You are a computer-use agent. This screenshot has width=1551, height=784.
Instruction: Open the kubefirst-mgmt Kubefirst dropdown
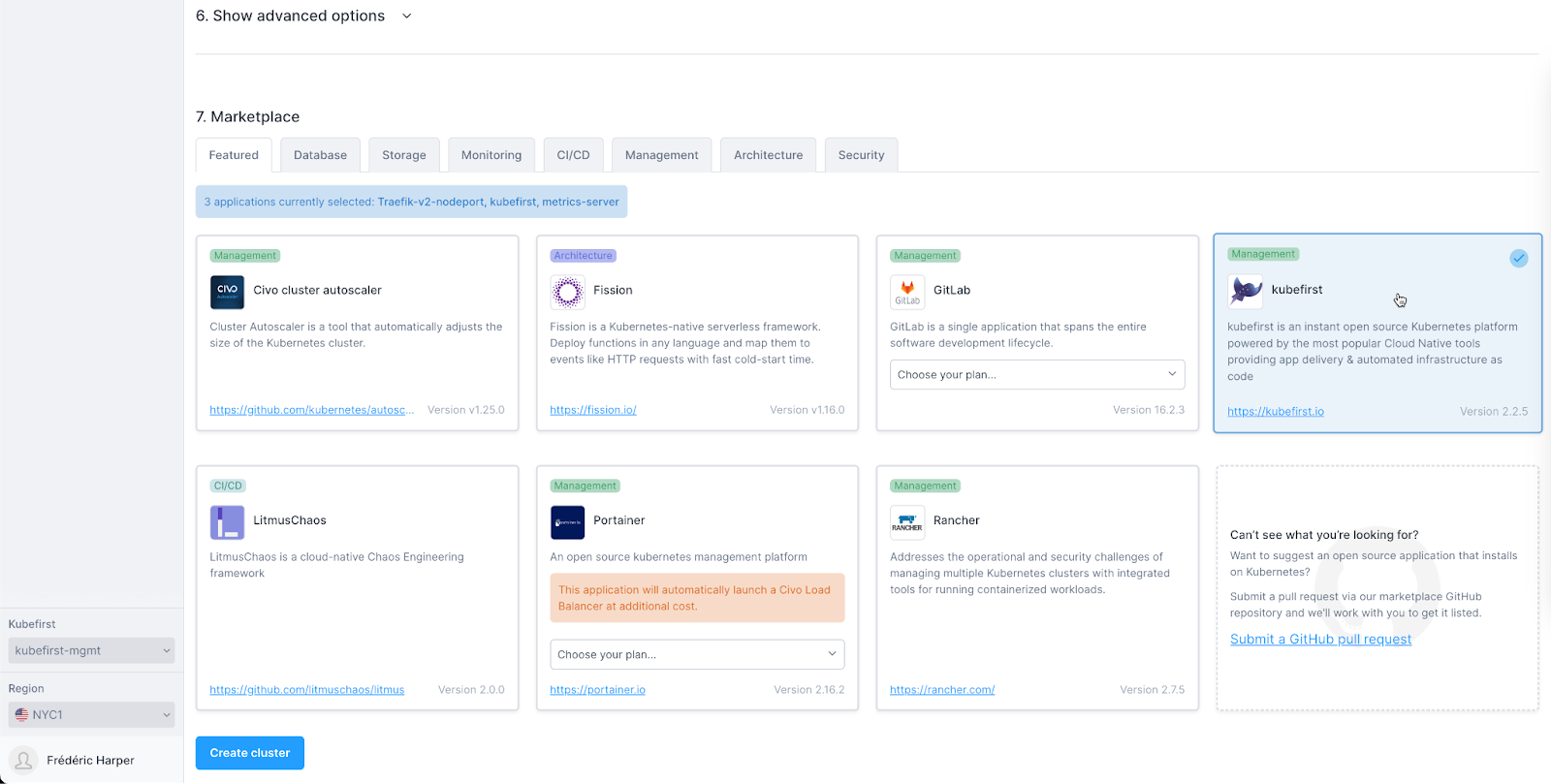click(x=91, y=650)
